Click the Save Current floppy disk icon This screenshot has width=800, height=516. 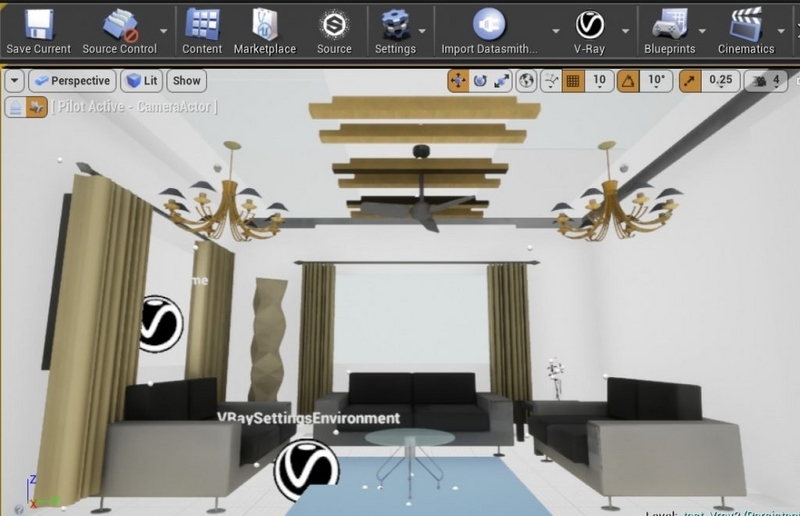[x=39, y=24]
